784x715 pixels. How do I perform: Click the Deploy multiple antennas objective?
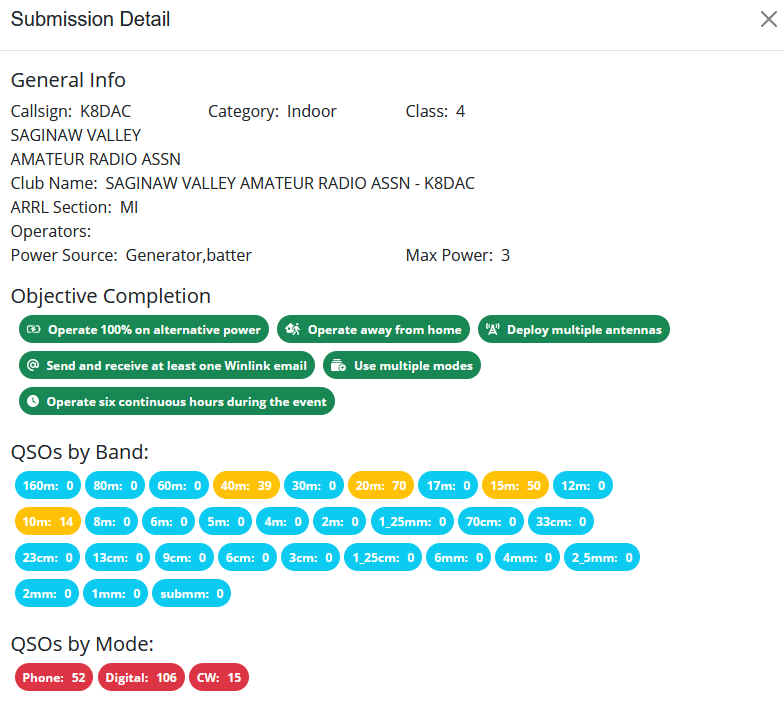574,329
